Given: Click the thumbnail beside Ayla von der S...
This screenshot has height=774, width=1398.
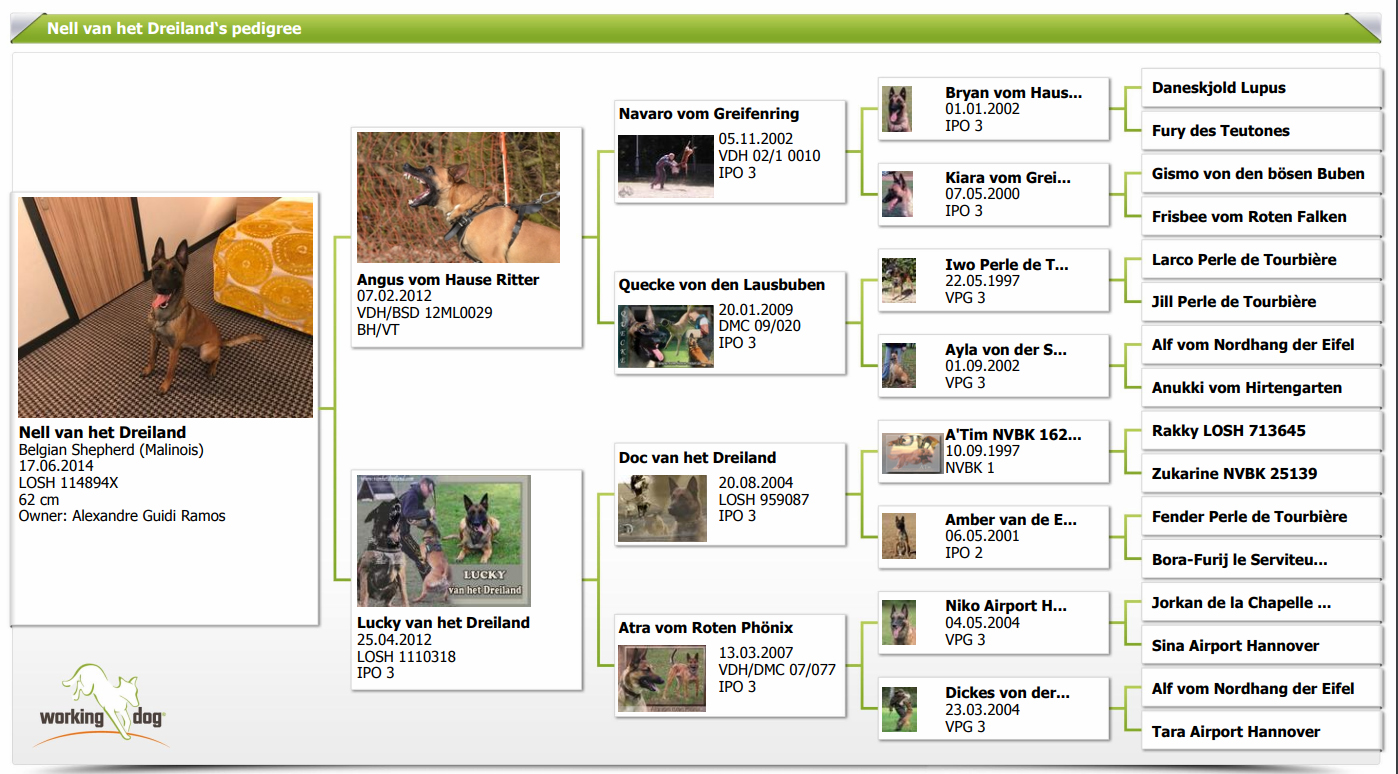Looking at the screenshot, I should (899, 366).
